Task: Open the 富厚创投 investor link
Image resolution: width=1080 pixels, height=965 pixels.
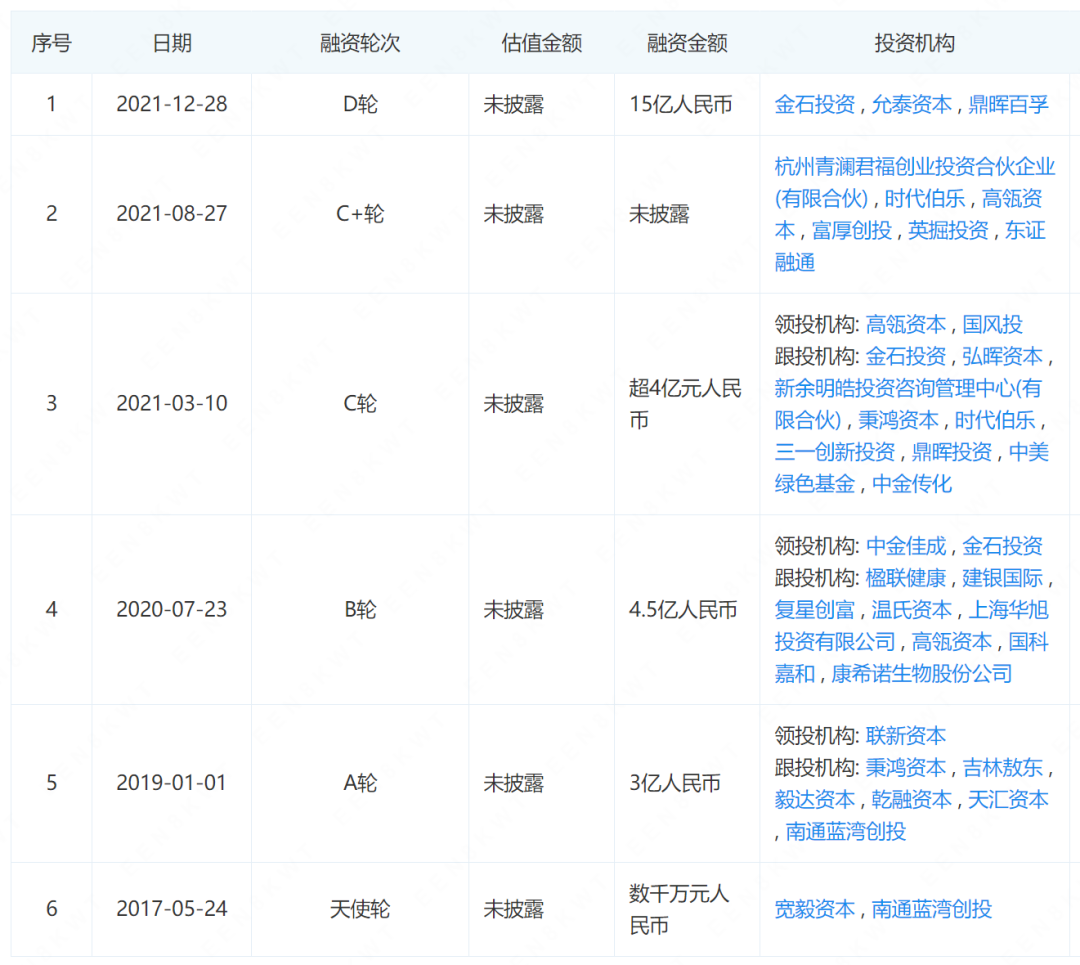Action: [851, 231]
